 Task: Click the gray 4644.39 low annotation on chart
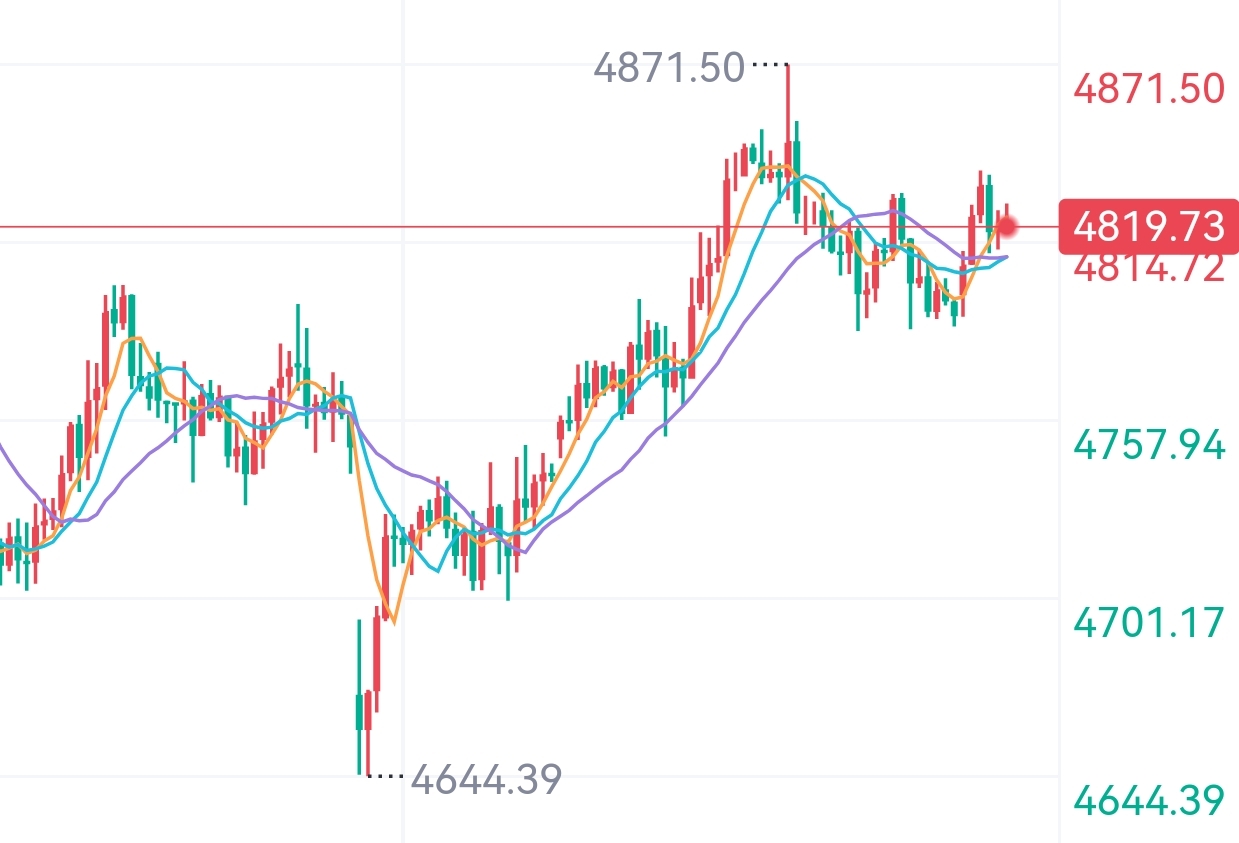[486, 778]
